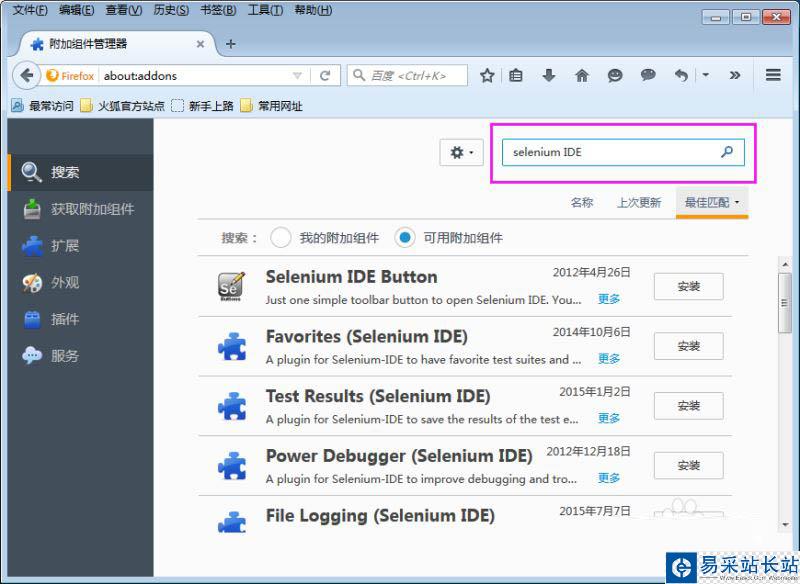800x584 pixels.
Task: Go to home page icon
Action: tap(582, 76)
